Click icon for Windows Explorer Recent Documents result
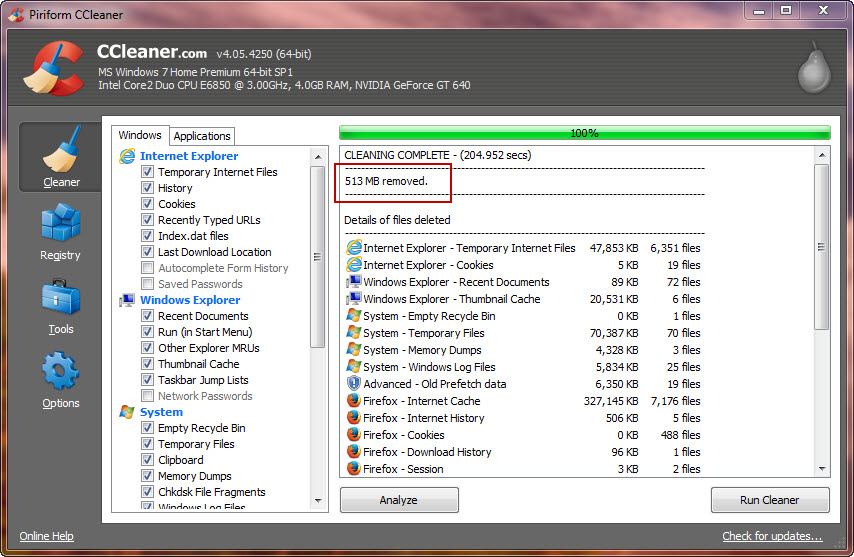 [354, 281]
